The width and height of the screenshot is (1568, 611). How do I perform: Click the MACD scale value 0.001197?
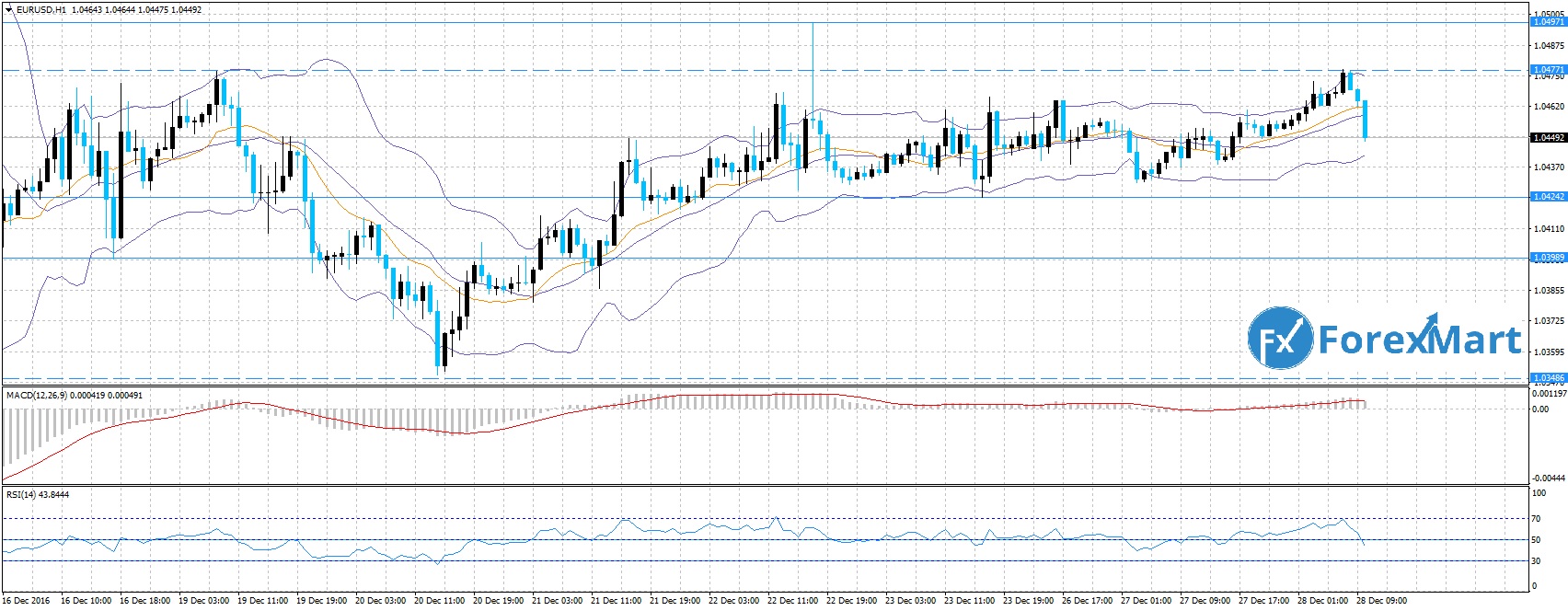pyautogui.click(x=1550, y=393)
